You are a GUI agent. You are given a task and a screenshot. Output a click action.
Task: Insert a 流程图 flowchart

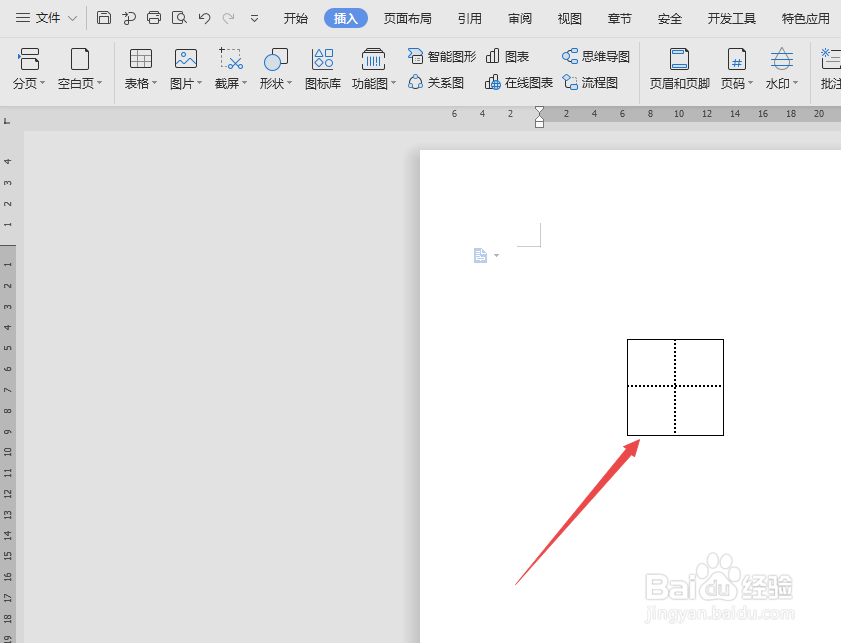coord(590,83)
